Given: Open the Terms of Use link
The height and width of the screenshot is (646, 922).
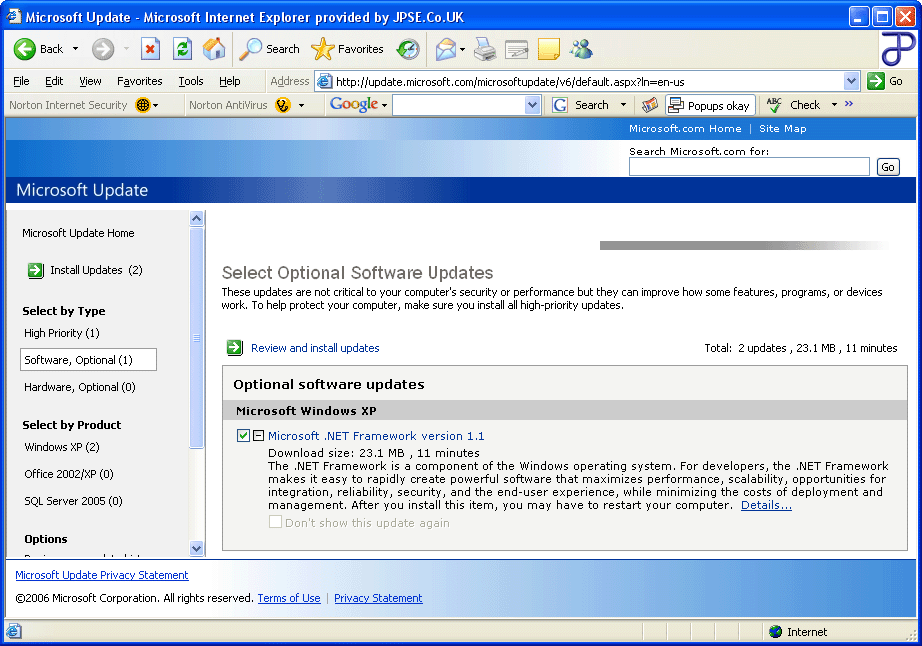Looking at the screenshot, I should point(289,598).
